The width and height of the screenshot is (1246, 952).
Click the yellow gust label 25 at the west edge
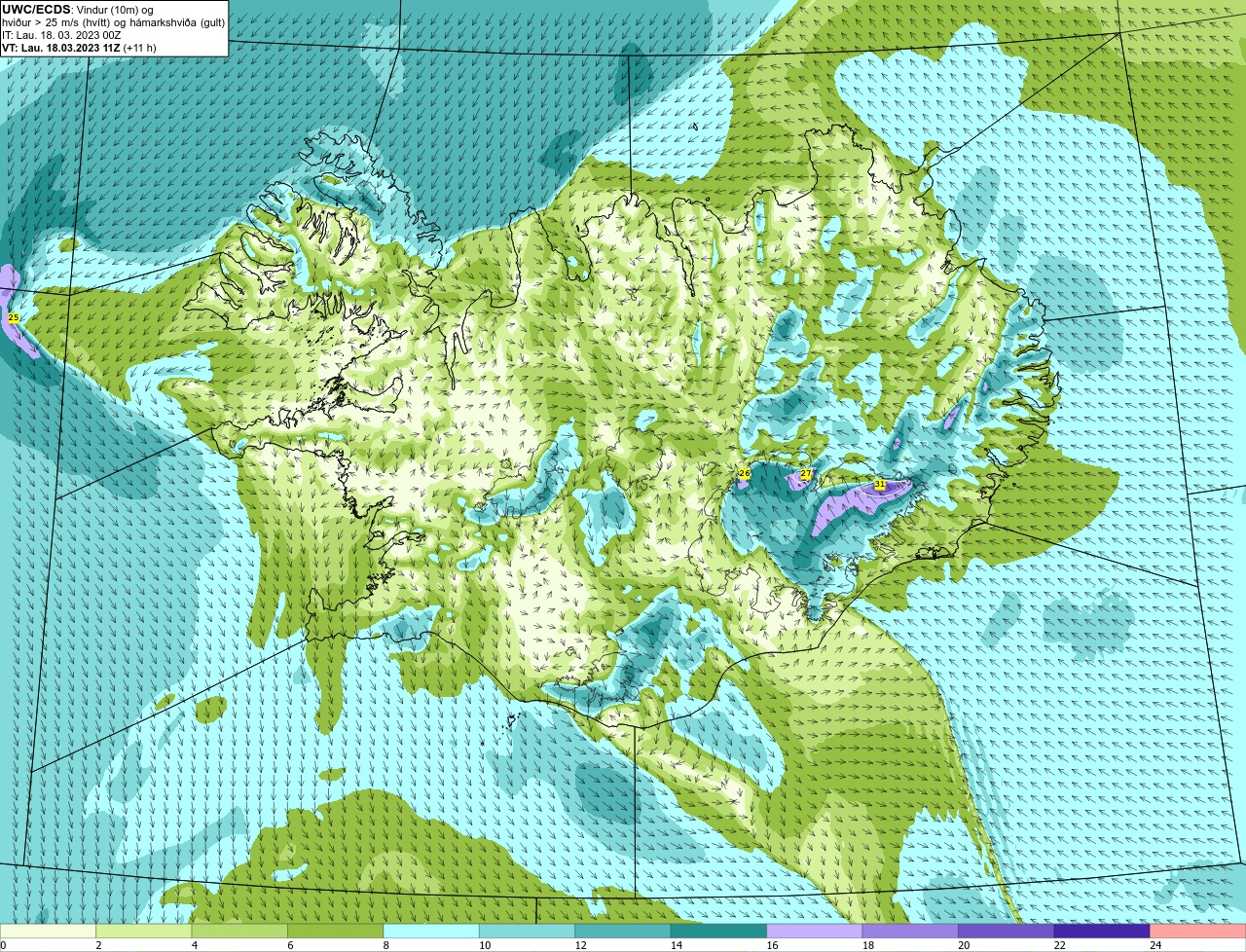coord(13,318)
